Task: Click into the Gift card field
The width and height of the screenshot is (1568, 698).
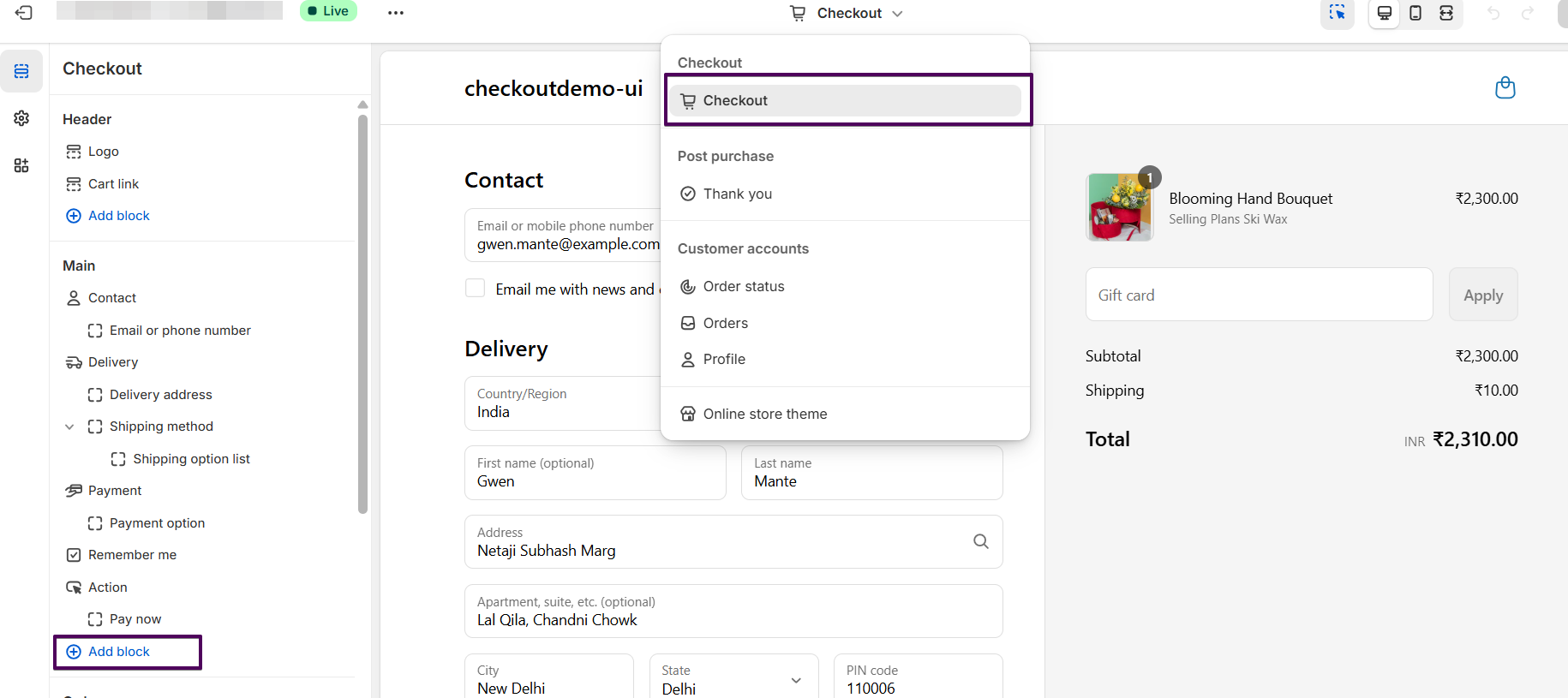Action: click(x=1259, y=295)
